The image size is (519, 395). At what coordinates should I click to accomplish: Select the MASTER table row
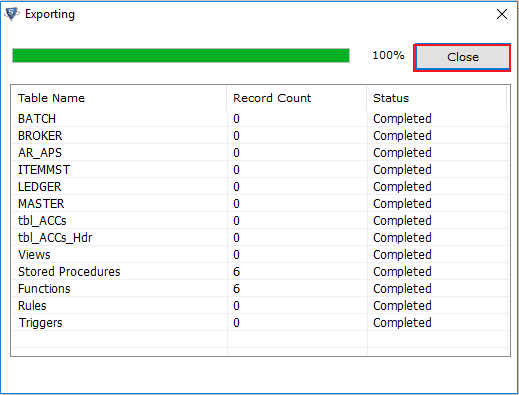point(260,204)
